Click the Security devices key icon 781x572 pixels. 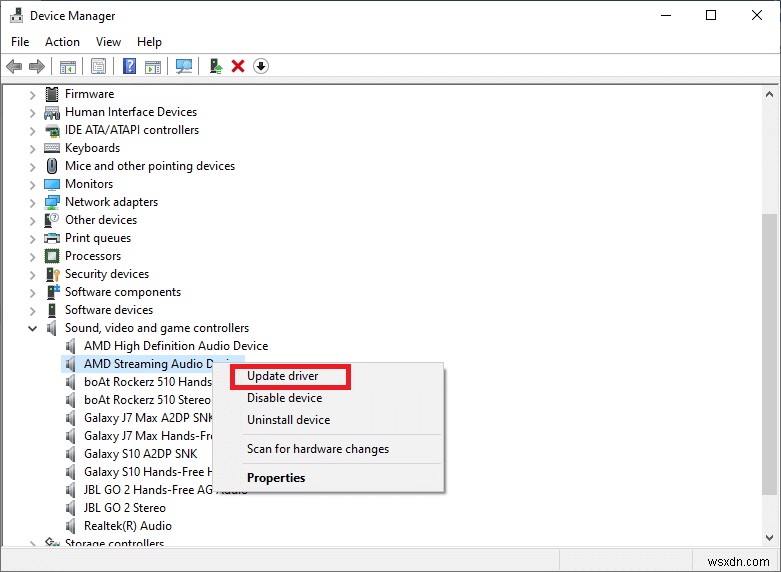coord(52,274)
